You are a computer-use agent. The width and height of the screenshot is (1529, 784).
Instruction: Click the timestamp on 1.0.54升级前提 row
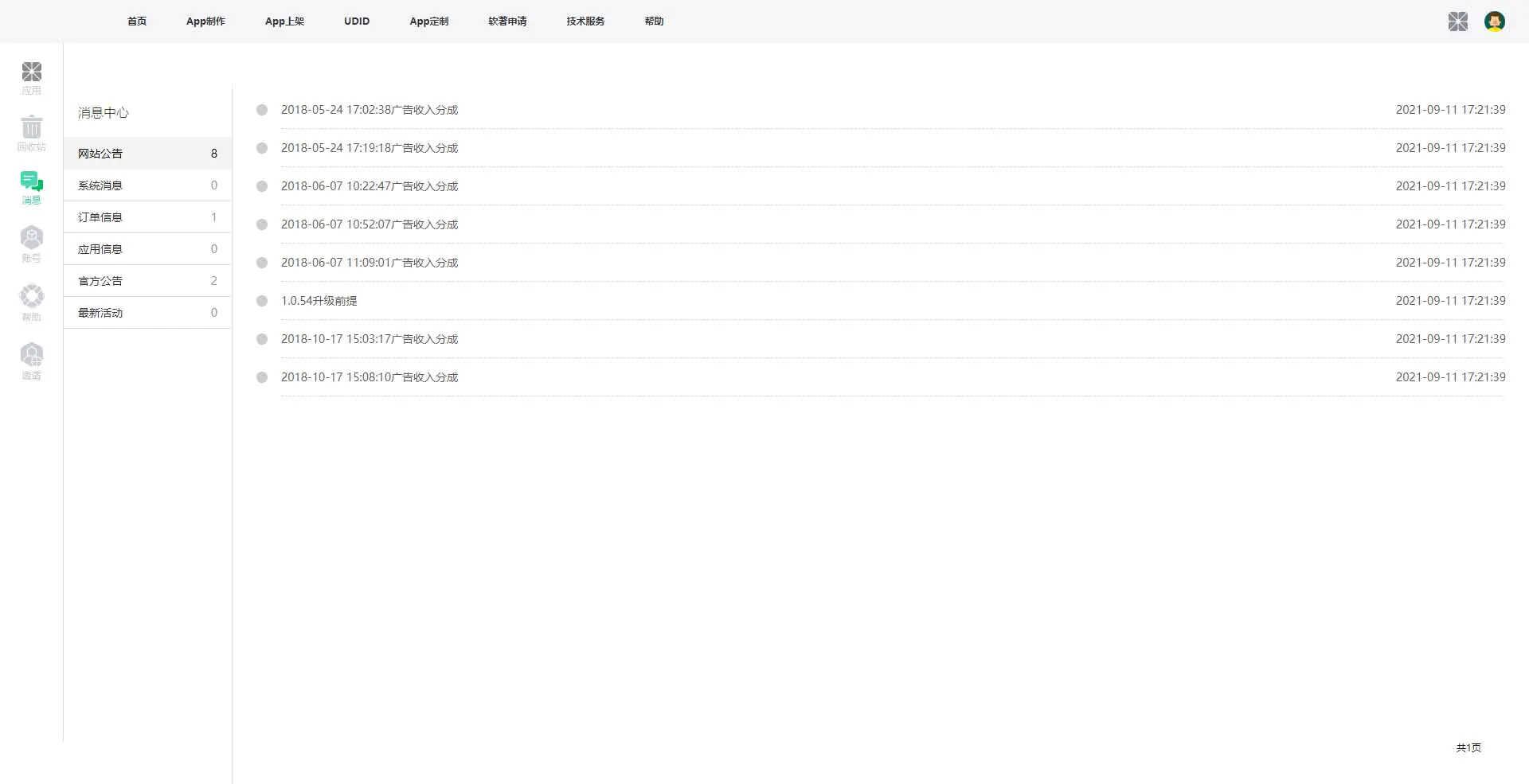(1450, 301)
